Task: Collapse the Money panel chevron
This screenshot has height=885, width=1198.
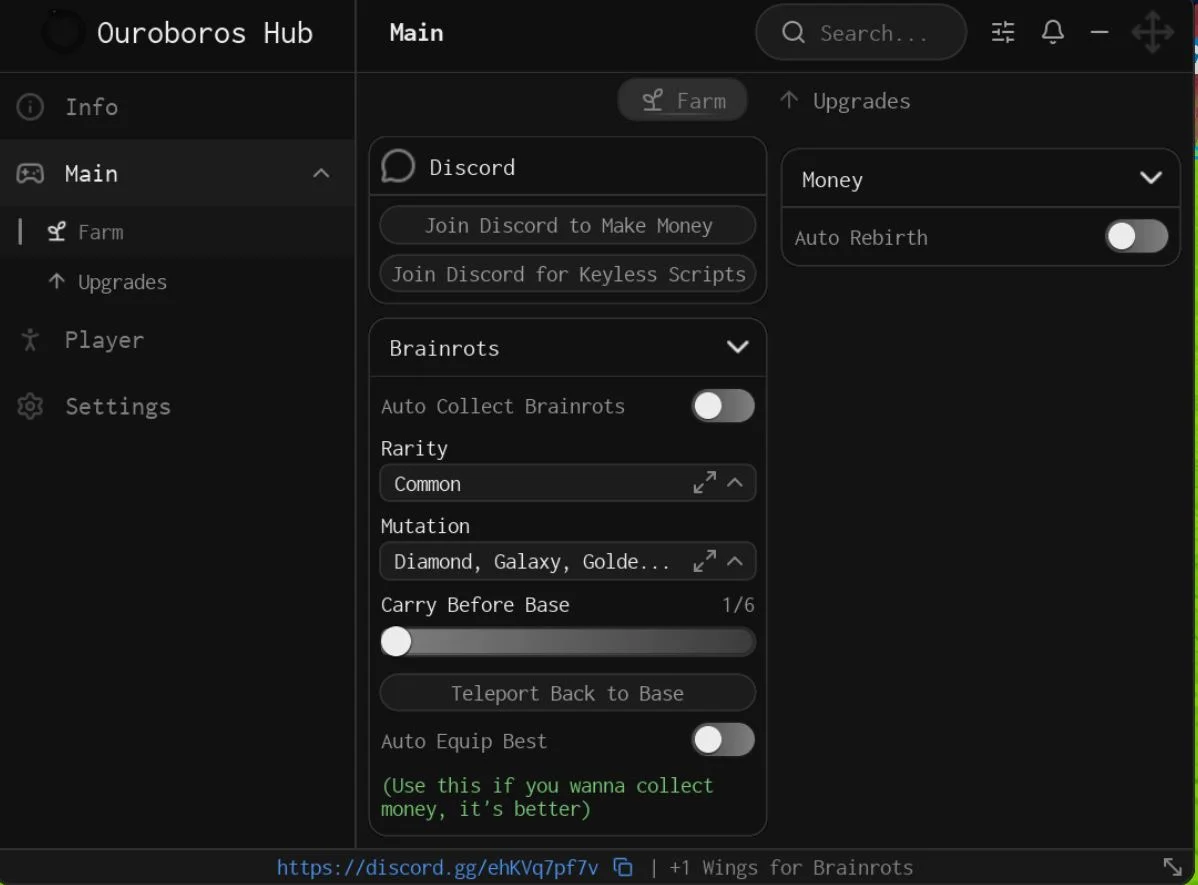Action: coord(1151,178)
